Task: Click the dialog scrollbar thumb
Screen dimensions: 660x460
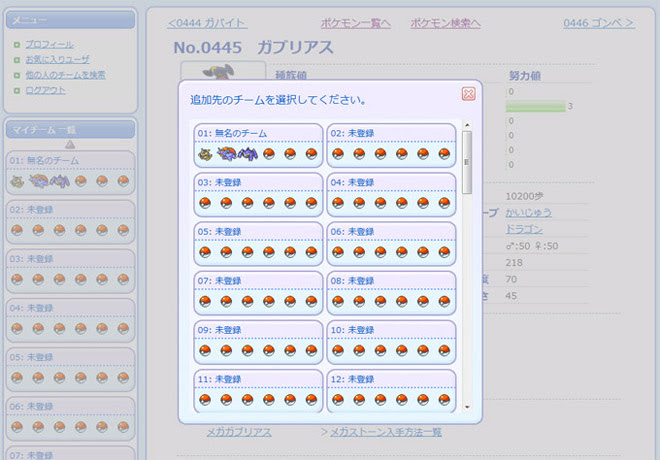Action: click(x=467, y=162)
